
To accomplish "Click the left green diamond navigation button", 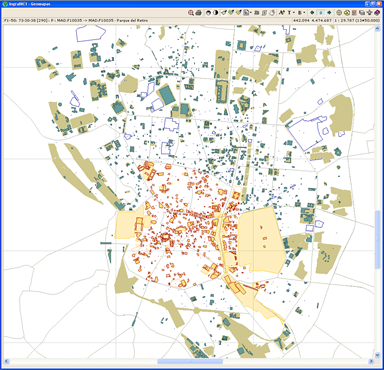I will (312, 13).
